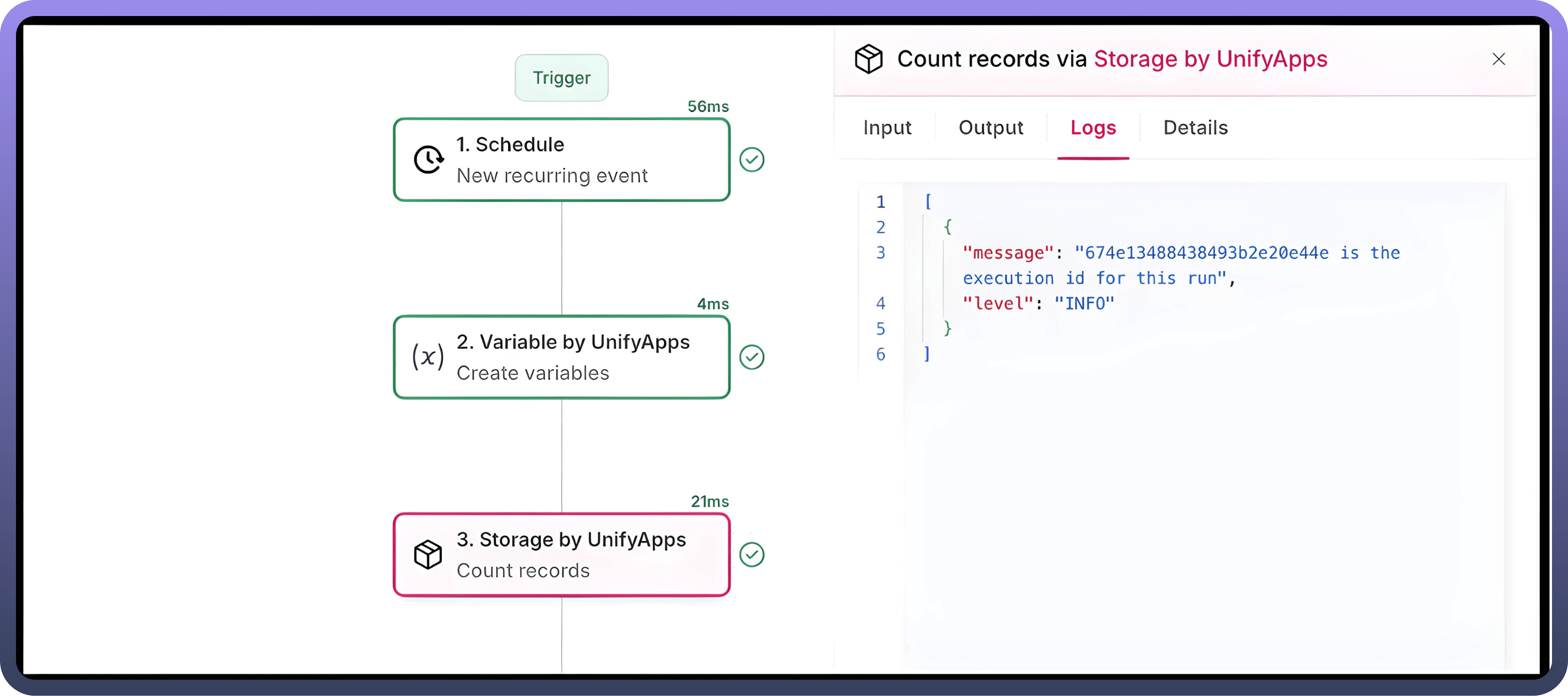Screen dimensions: 1568x696
Task: Open the Details tab
Action: [1196, 128]
